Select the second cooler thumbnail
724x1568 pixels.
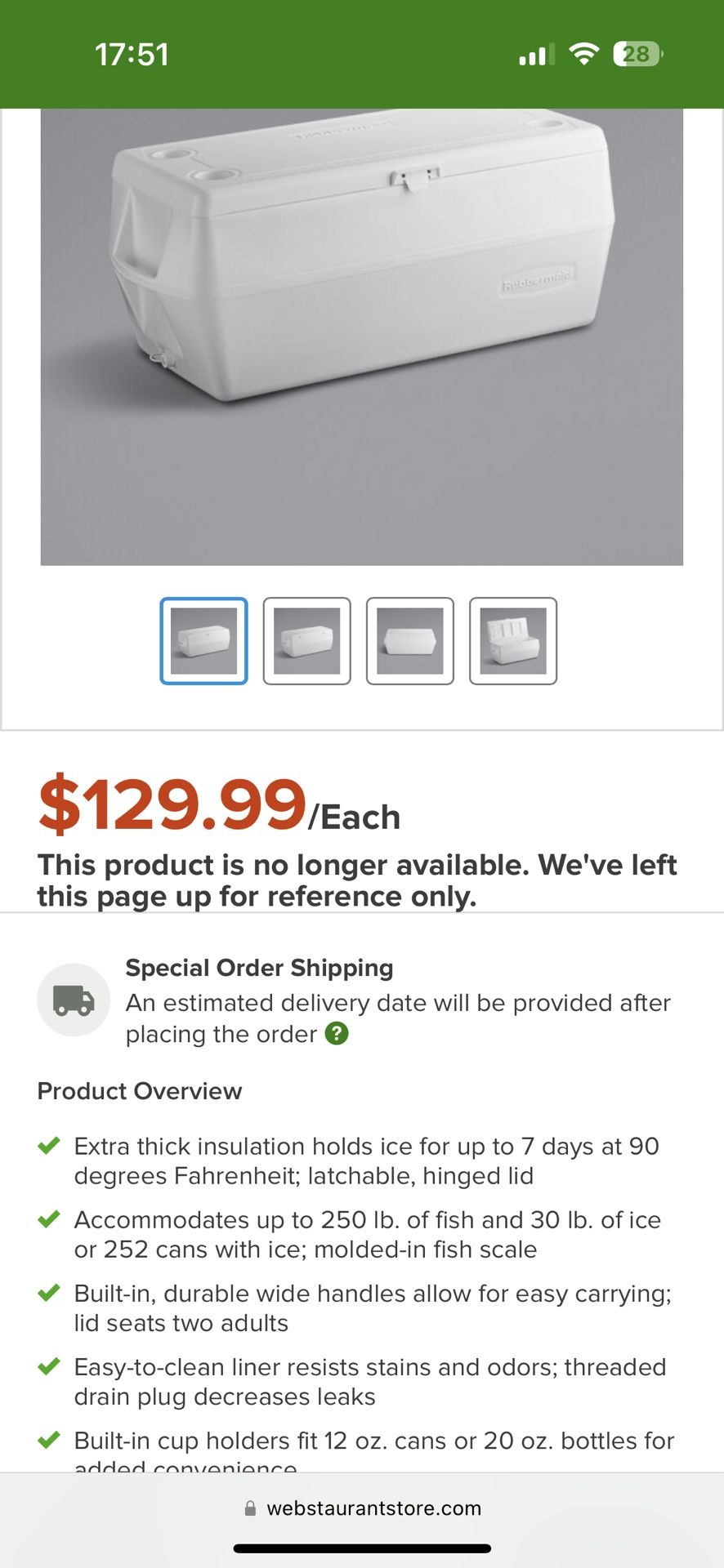click(306, 641)
